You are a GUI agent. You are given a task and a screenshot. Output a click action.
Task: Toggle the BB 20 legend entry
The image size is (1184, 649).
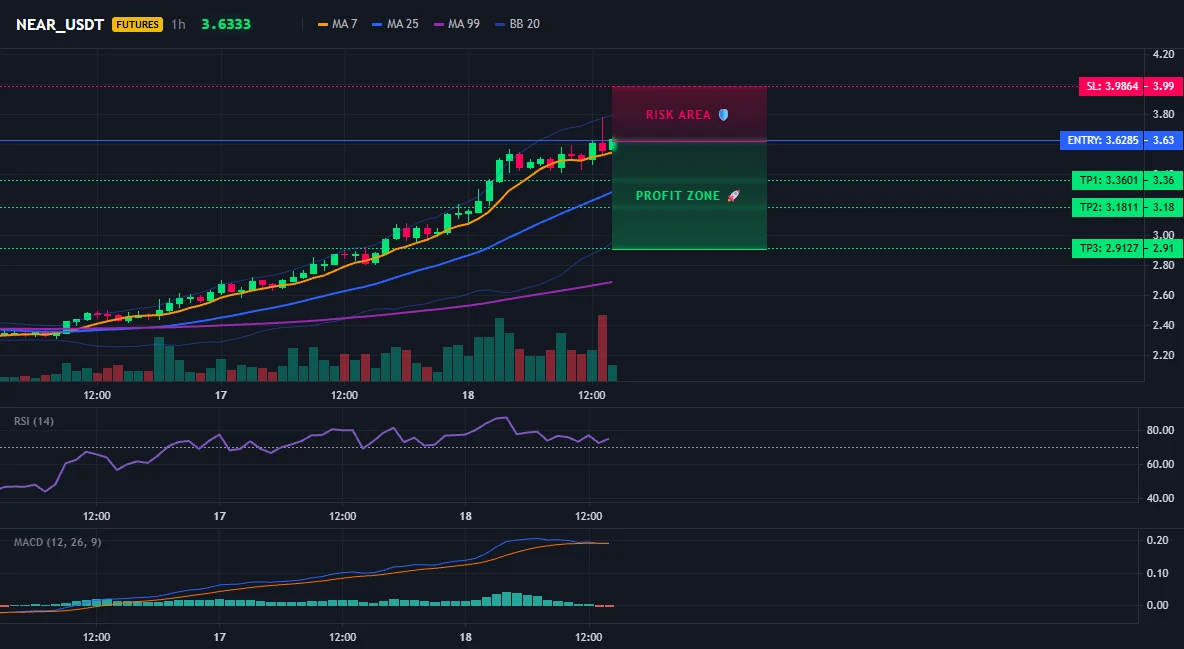(517, 24)
